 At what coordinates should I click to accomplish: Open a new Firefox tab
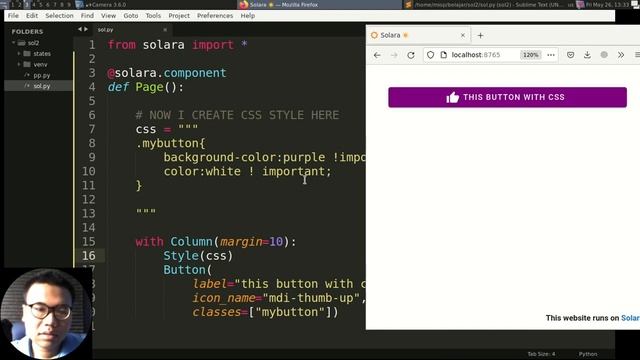(x=480, y=36)
